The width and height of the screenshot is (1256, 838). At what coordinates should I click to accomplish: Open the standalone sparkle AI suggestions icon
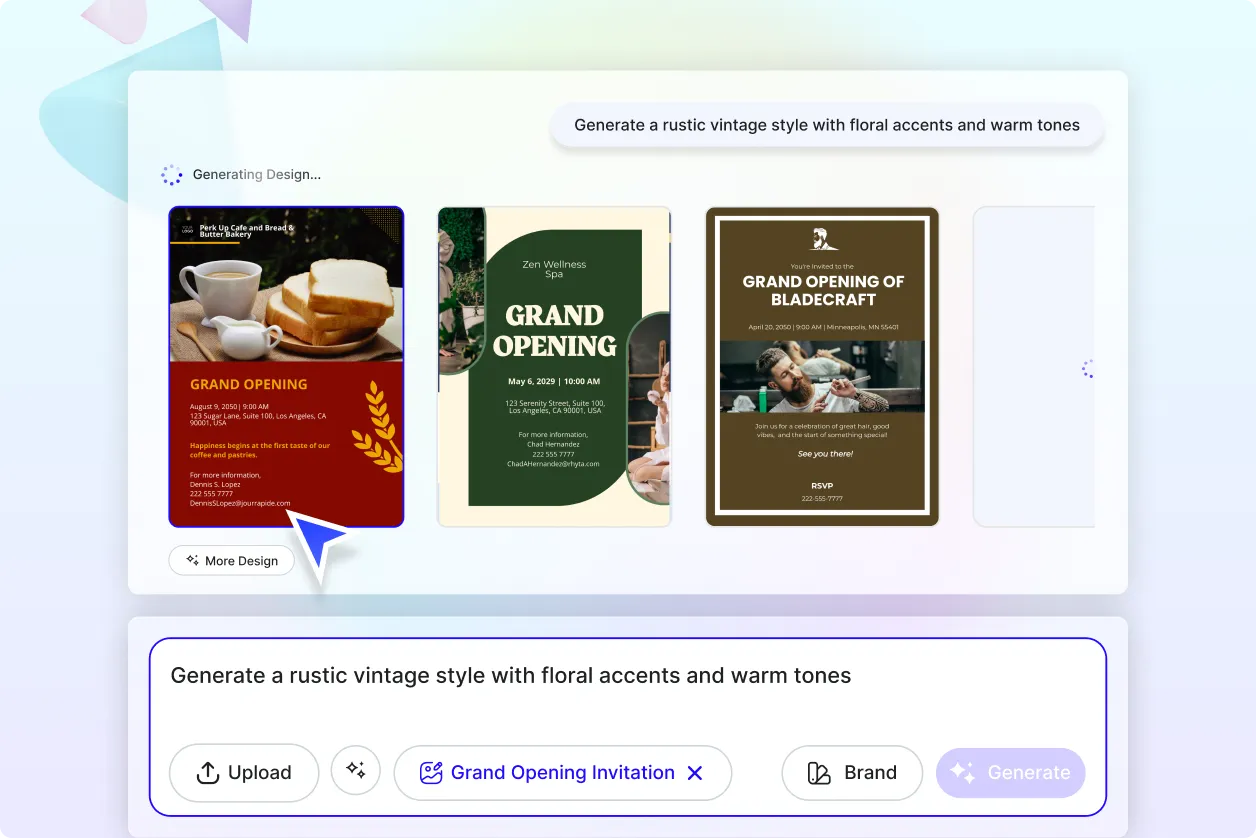tap(356, 770)
